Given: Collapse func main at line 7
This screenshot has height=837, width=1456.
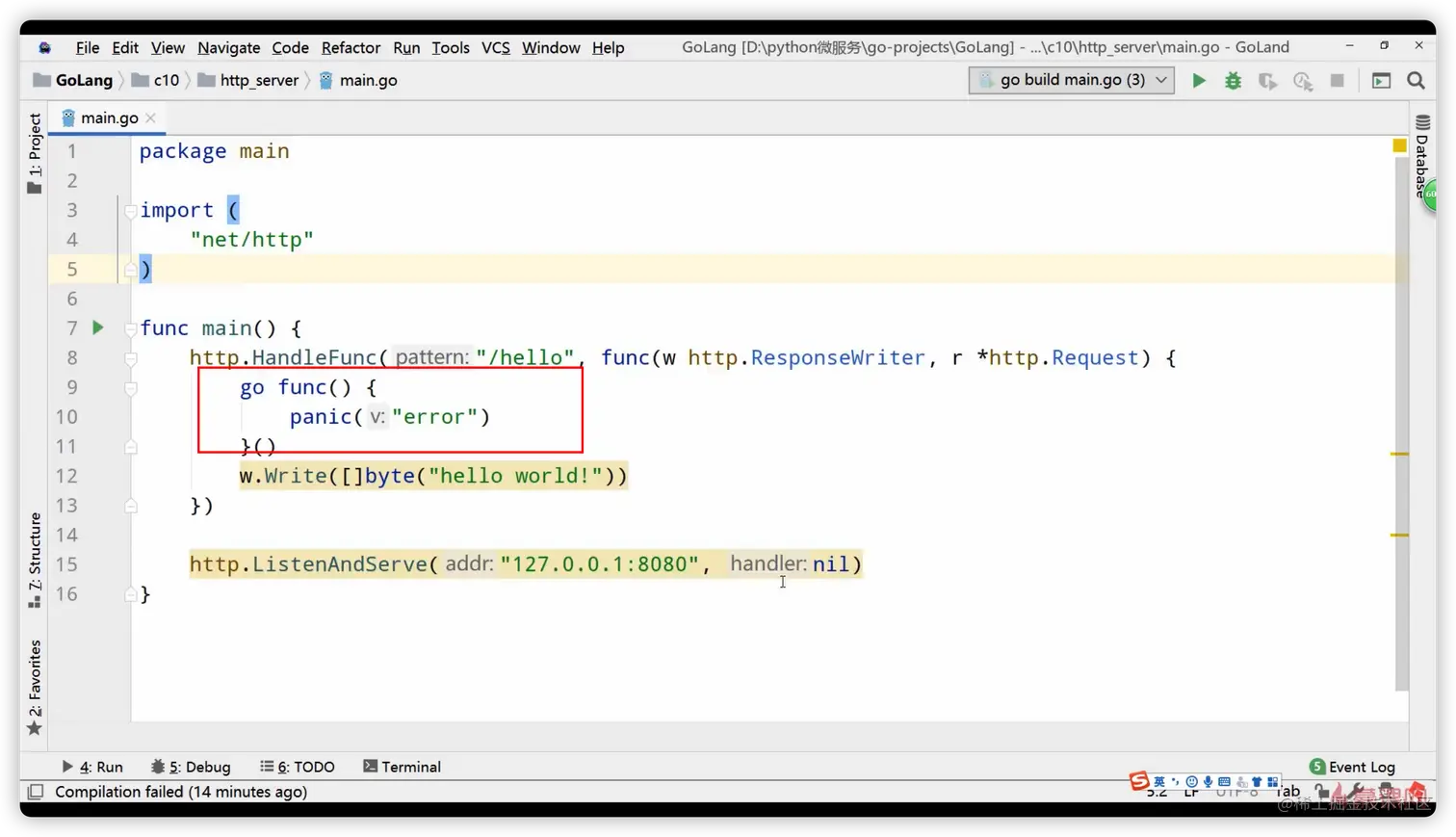Looking at the screenshot, I should (x=130, y=328).
